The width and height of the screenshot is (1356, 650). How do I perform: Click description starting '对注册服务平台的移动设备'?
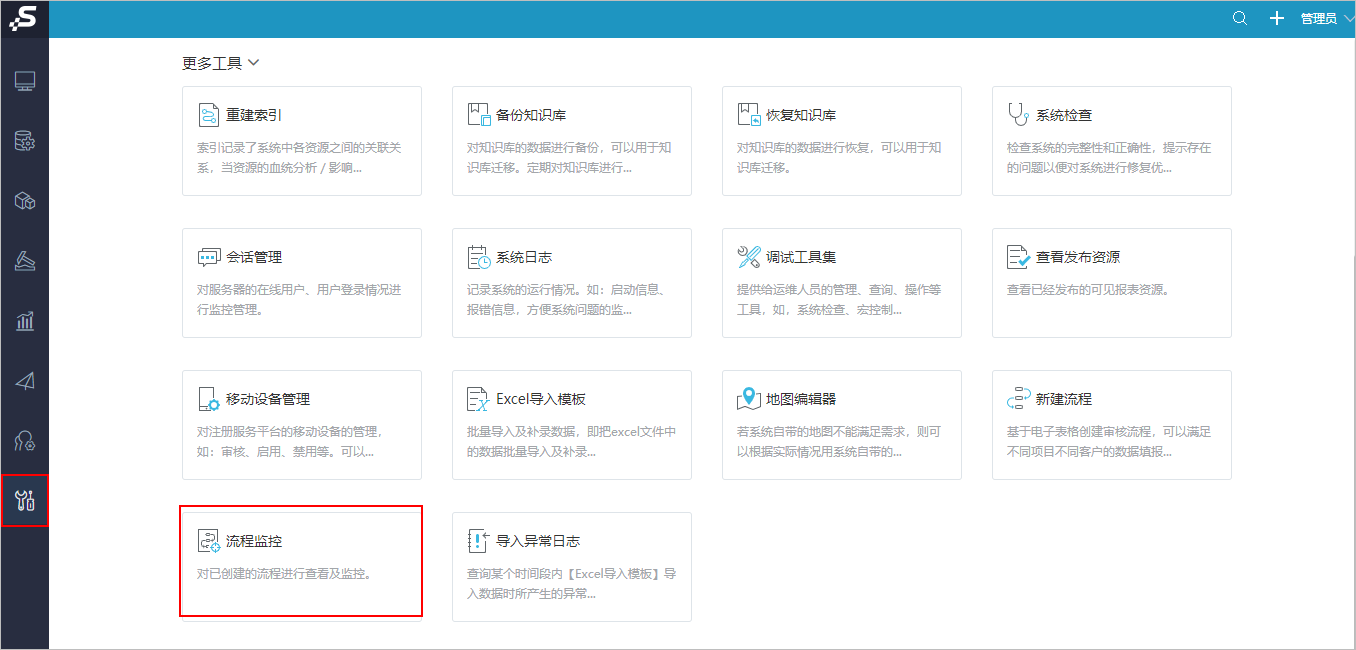[290, 442]
